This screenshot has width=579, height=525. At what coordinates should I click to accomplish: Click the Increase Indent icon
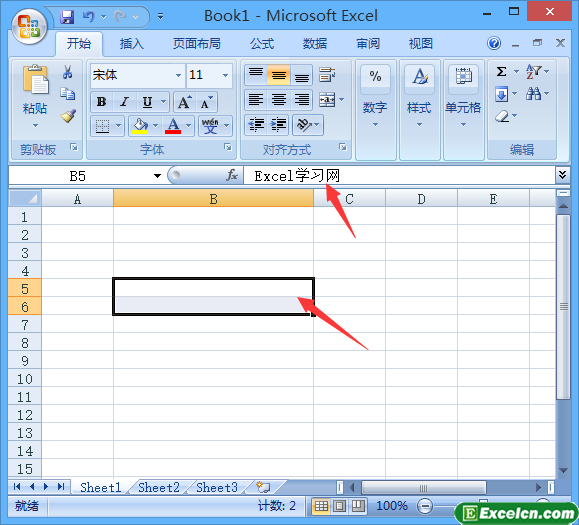[279, 125]
